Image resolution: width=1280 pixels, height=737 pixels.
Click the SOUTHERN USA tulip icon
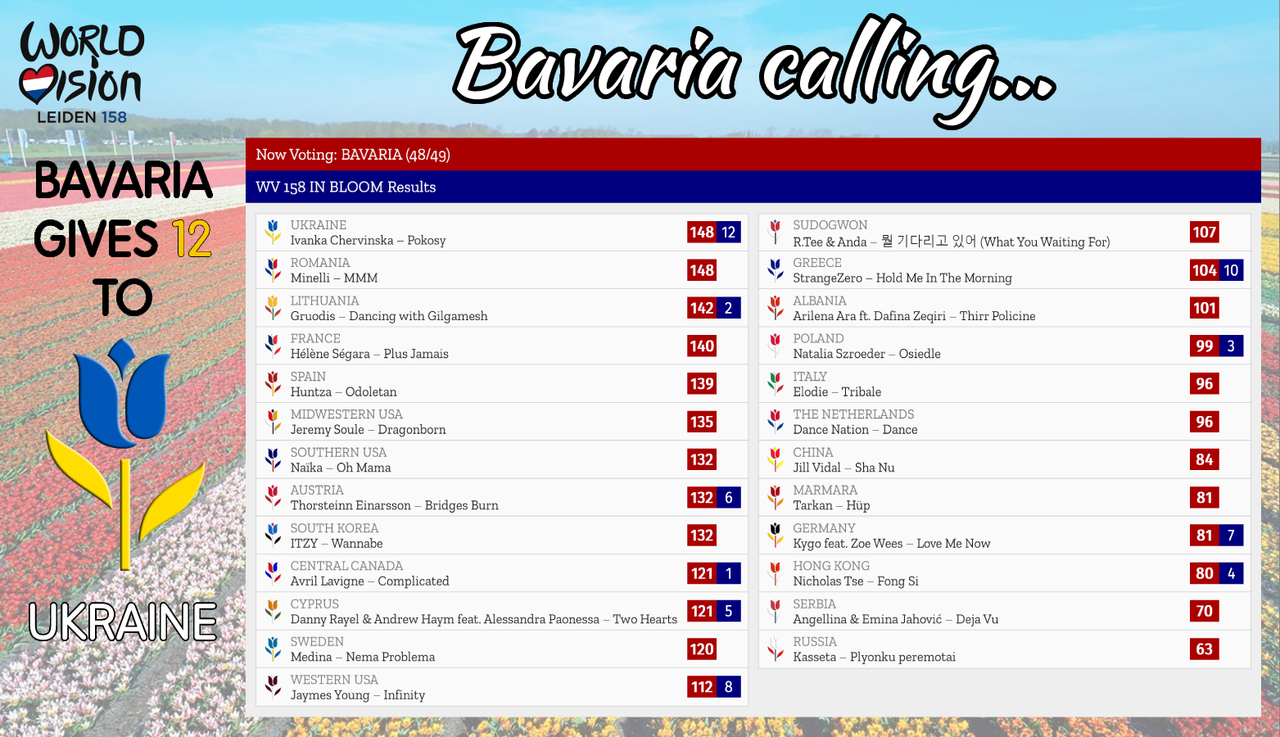[272, 459]
